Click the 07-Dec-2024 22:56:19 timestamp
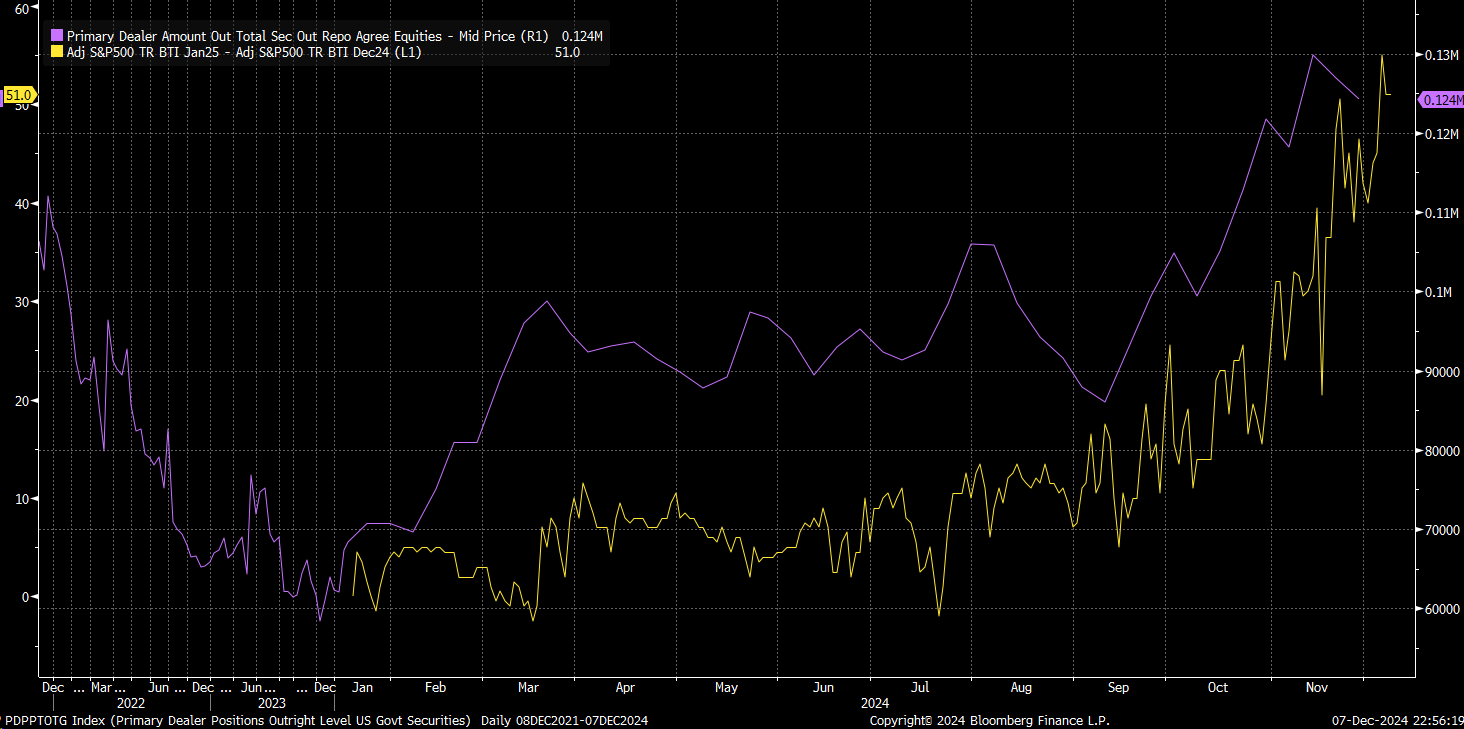 tap(1396, 720)
